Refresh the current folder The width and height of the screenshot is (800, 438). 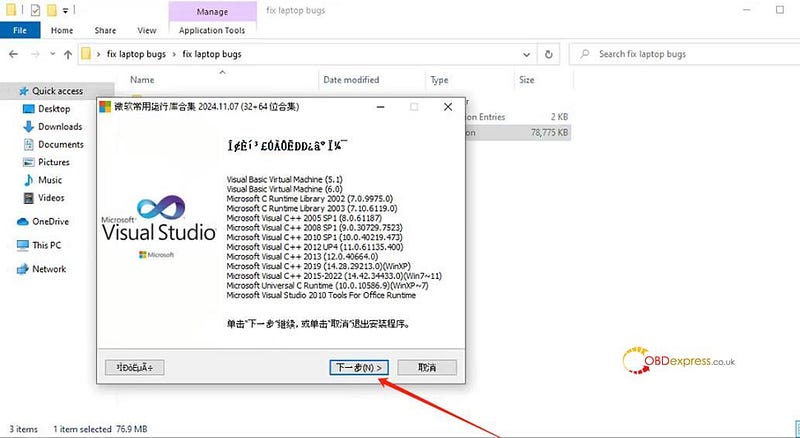point(548,54)
